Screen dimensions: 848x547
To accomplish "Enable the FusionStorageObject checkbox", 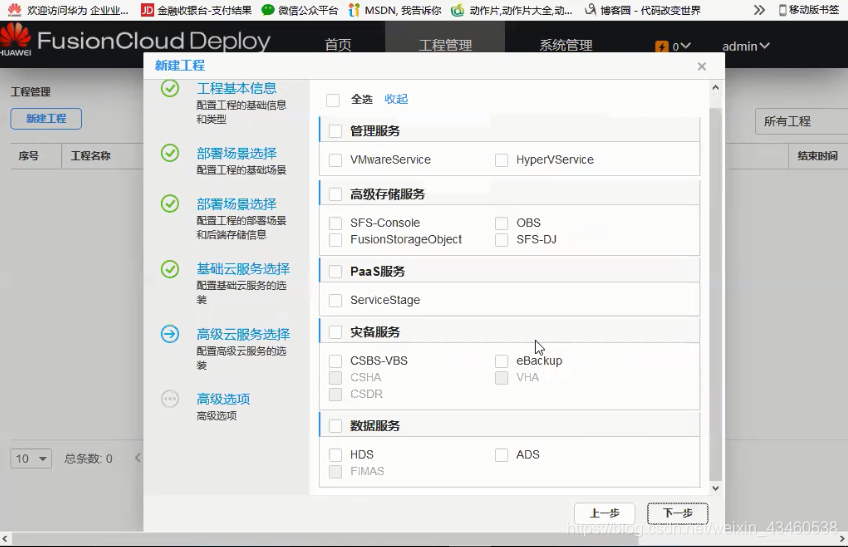I will point(335,240).
